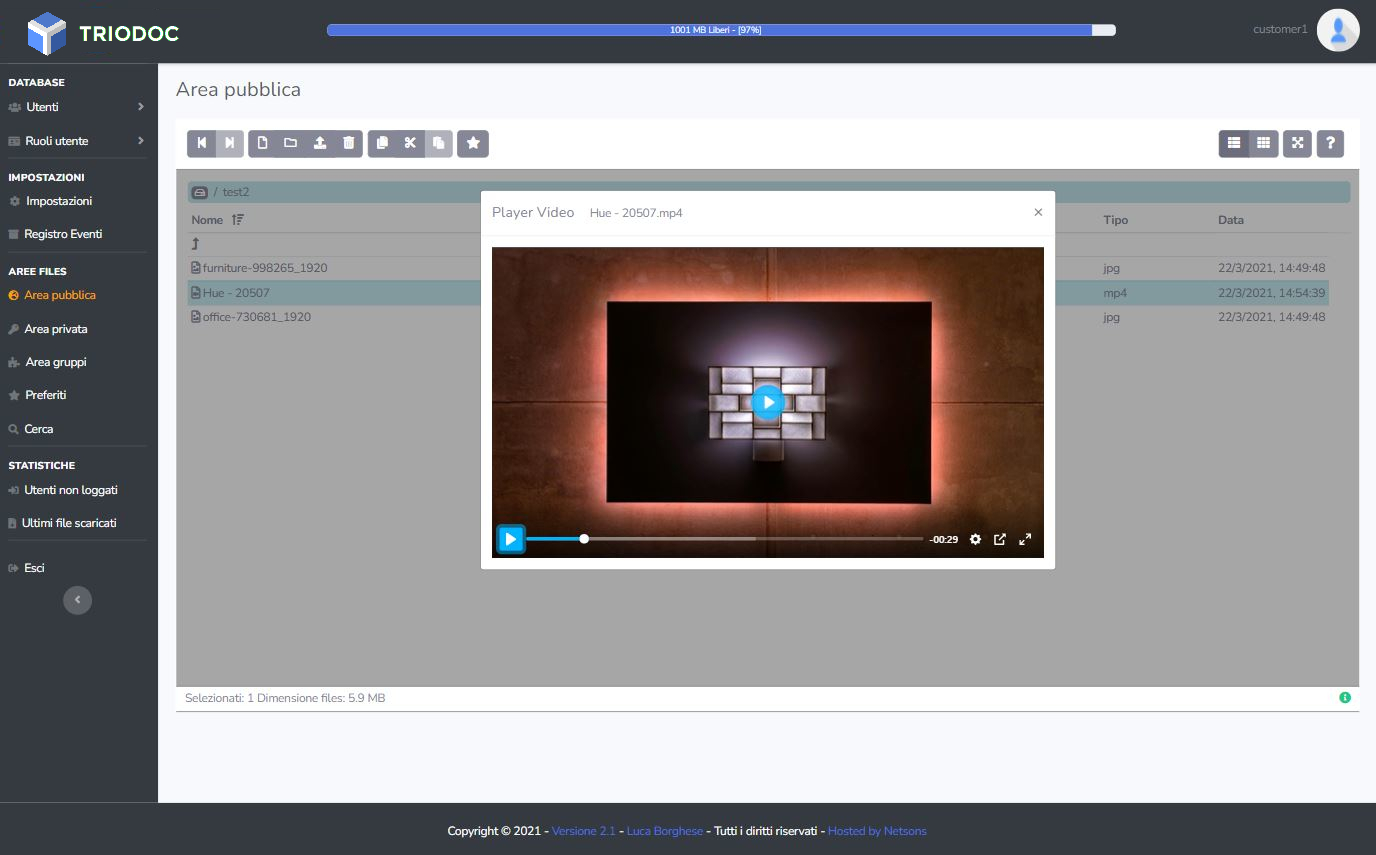Click the paste toolbar icon
The width and height of the screenshot is (1376, 855).
[438, 144]
